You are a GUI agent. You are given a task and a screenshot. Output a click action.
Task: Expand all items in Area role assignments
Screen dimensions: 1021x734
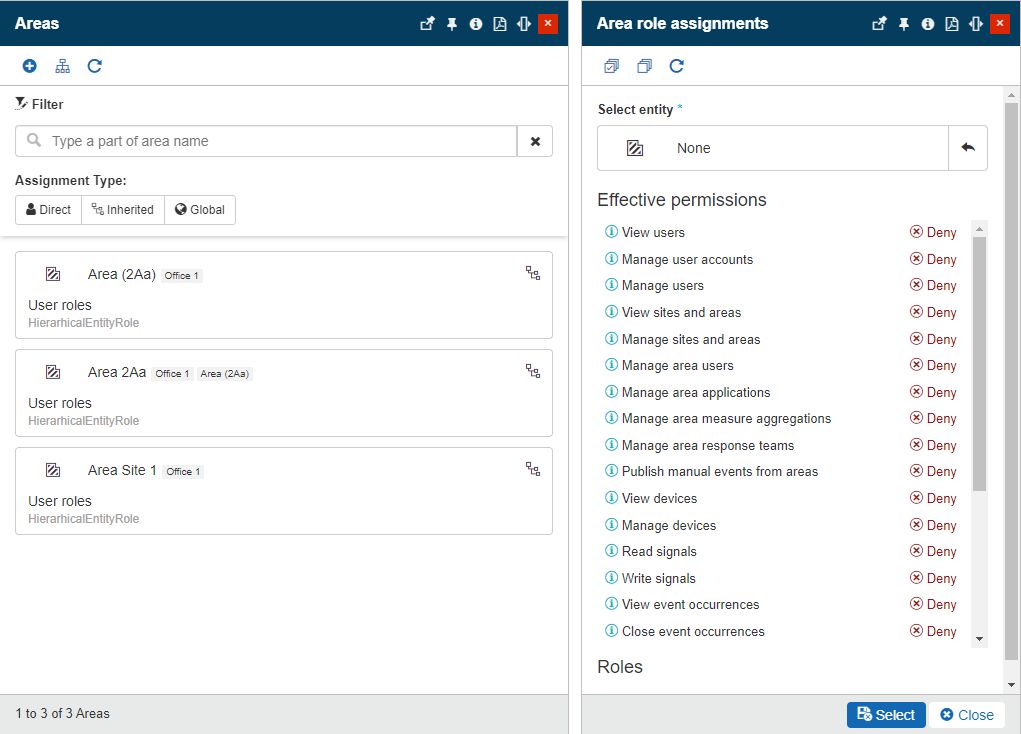click(611, 66)
